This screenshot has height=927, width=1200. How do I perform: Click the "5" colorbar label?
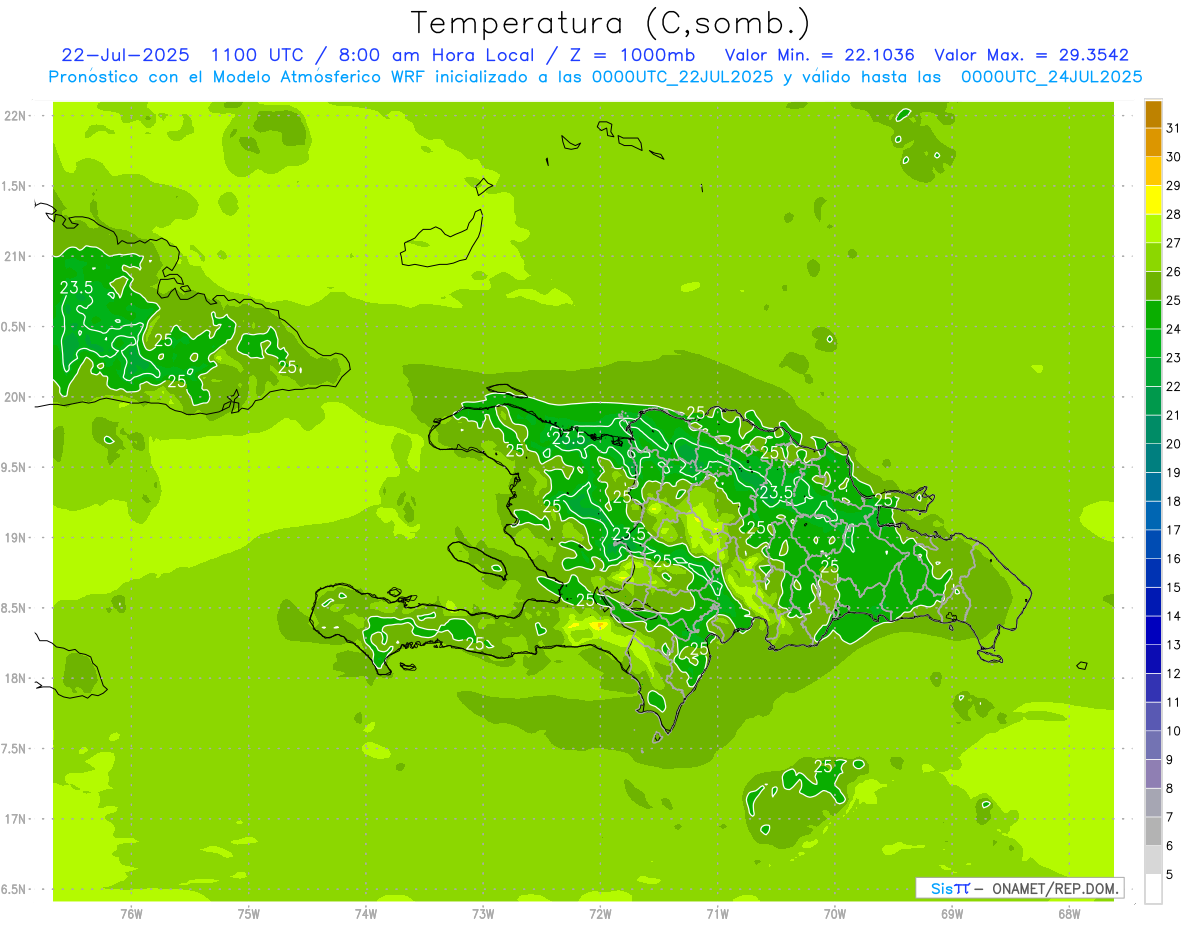pyautogui.click(x=1169, y=875)
